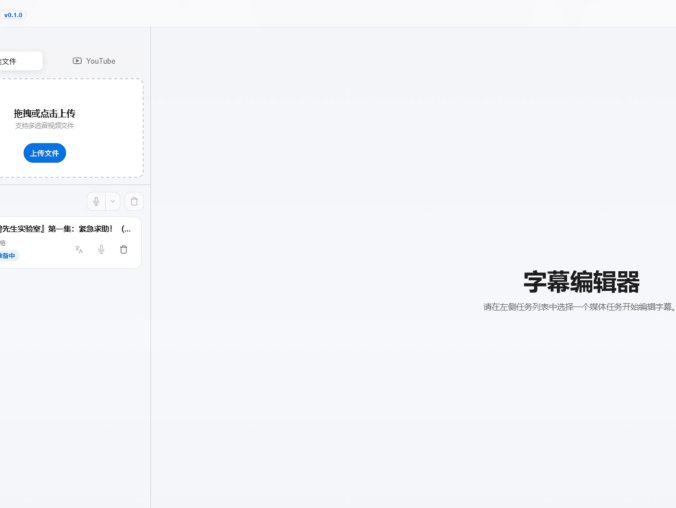Click the 支持多选音视频文件 subtitle text
The image size is (676, 508).
(x=44, y=125)
